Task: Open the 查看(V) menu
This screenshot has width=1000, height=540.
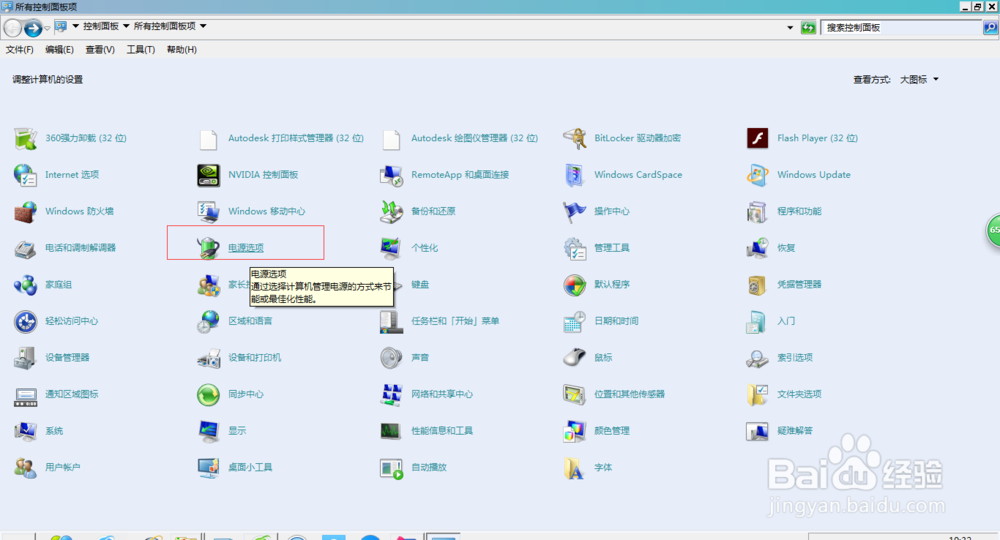Action: point(100,50)
